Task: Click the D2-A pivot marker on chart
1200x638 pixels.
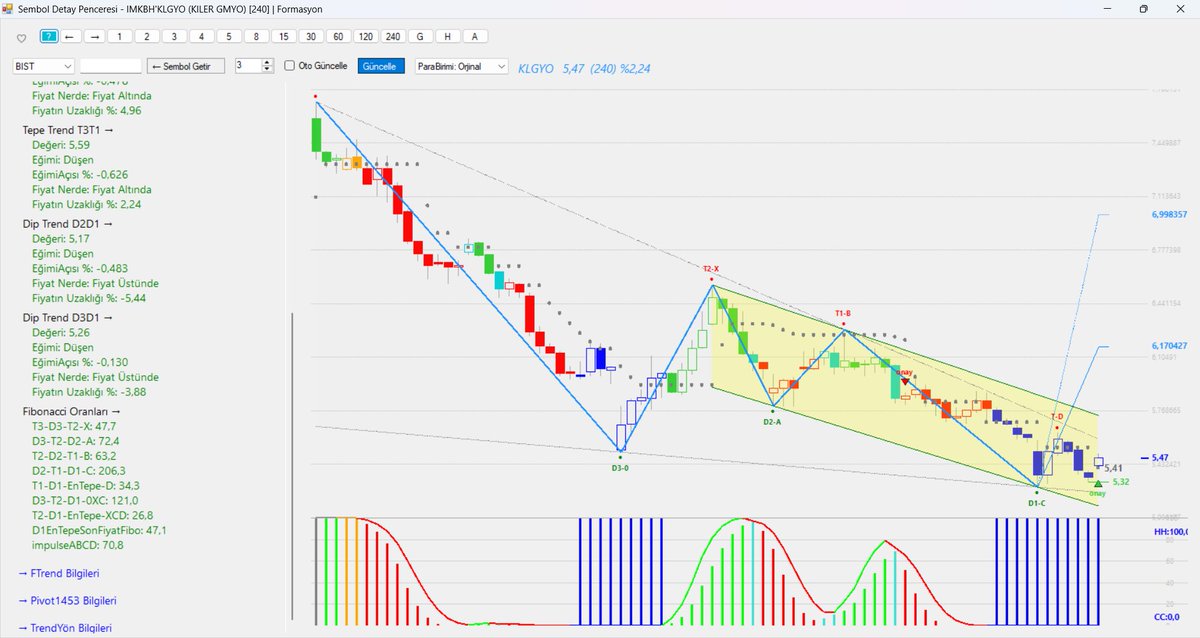Action: tap(772, 421)
